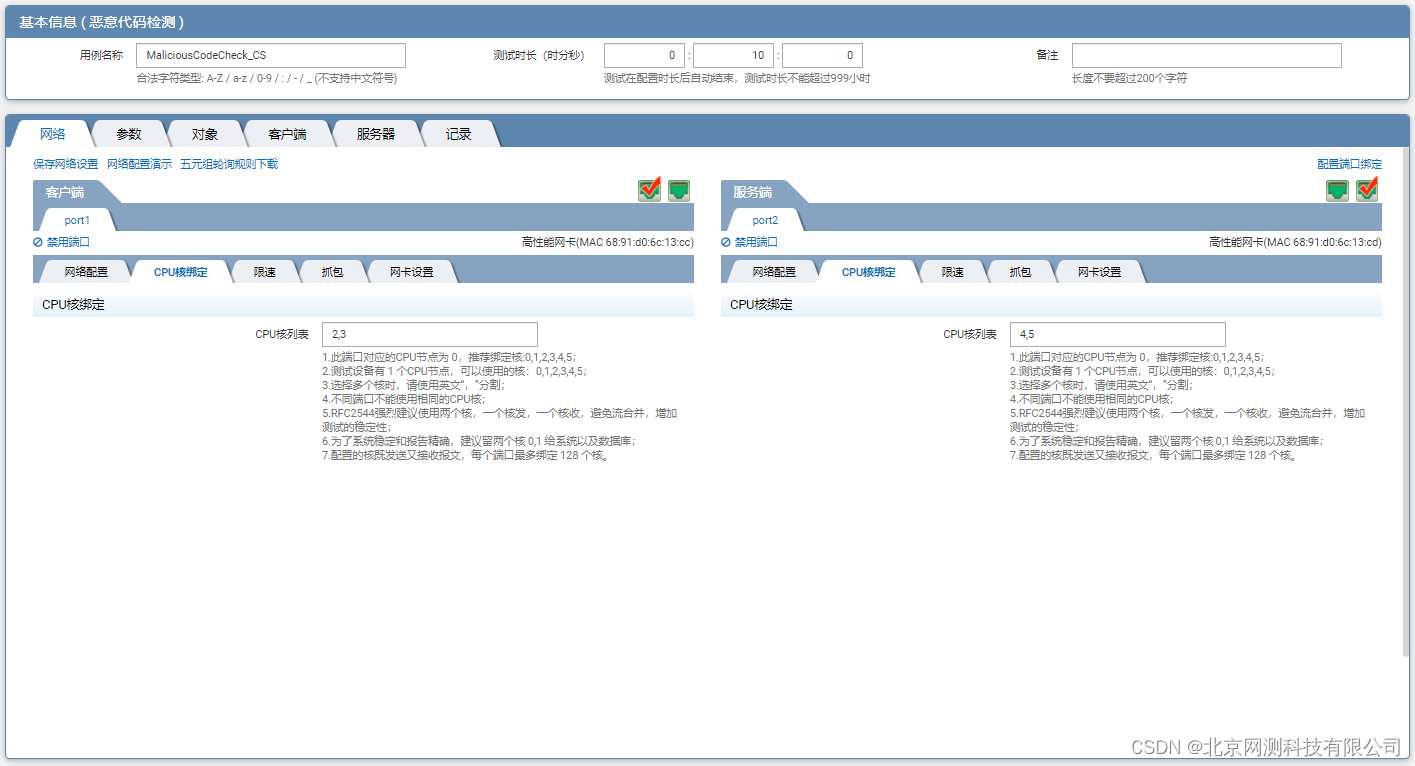Click the seconds field of 测试时长
This screenshot has height=766, width=1415.
point(822,55)
